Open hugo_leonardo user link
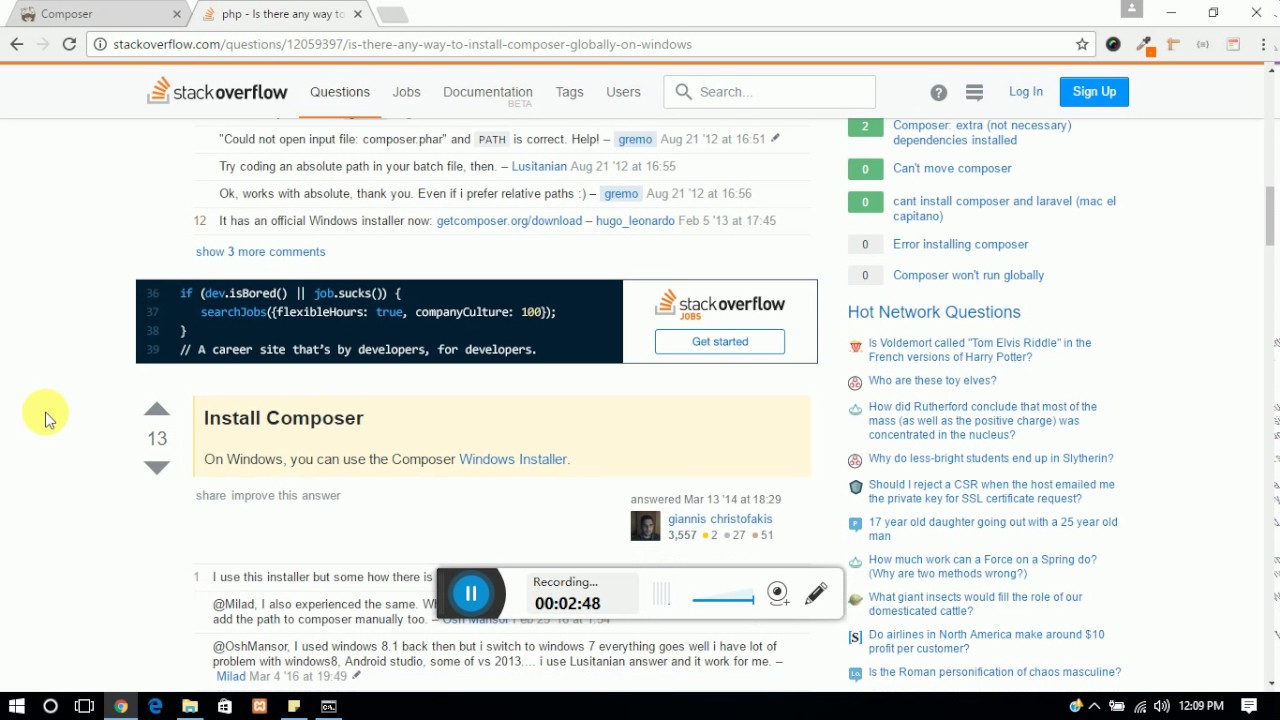The height and width of the screenshot is (720, 1280). pos(635,220)
